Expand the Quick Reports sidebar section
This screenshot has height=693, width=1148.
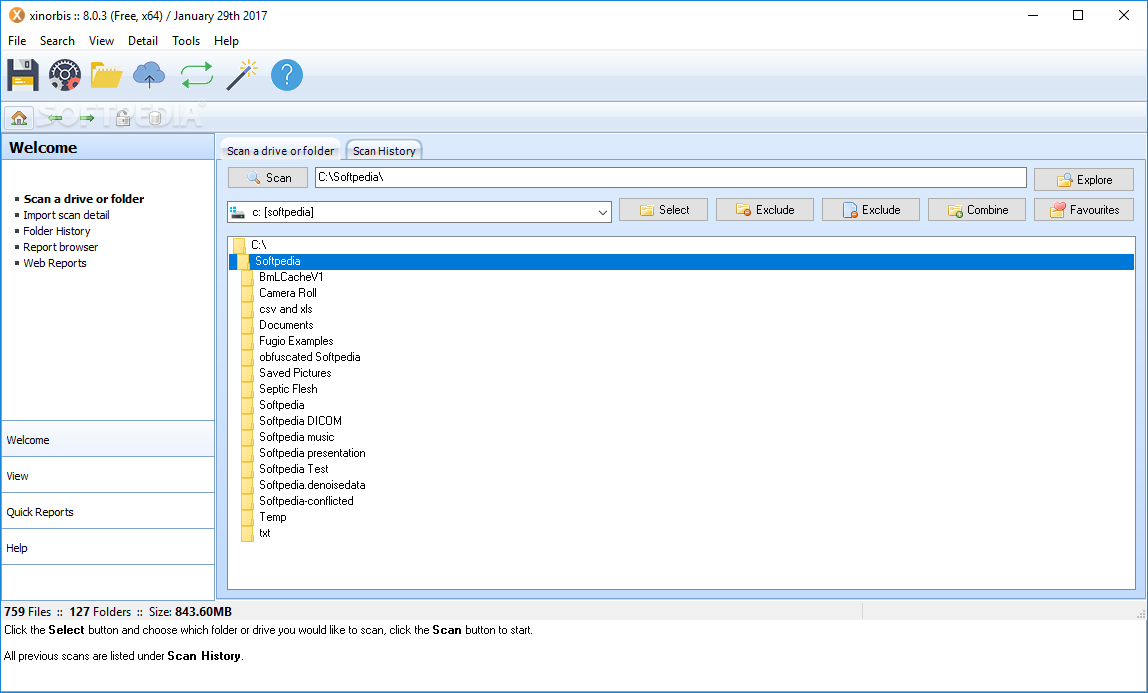[108, 512]
